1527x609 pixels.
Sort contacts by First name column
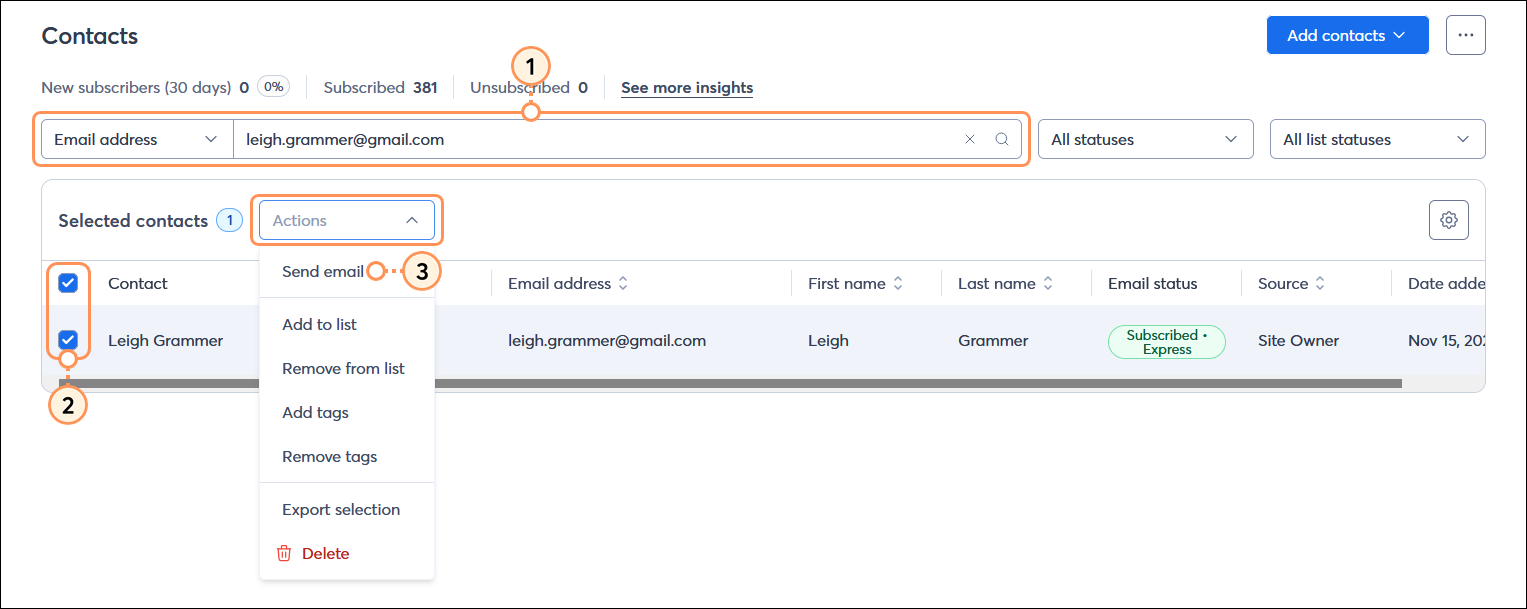pos(899,283)
